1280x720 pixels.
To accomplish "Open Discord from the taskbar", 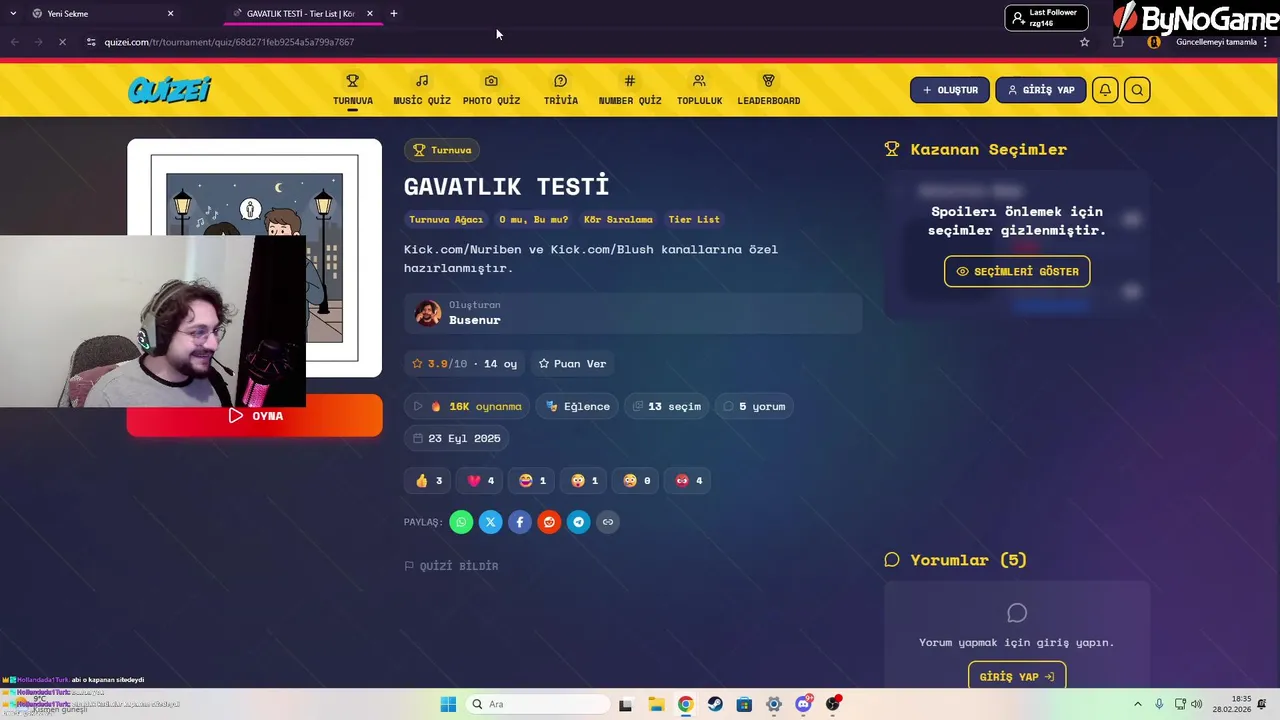I will [803, 705].
